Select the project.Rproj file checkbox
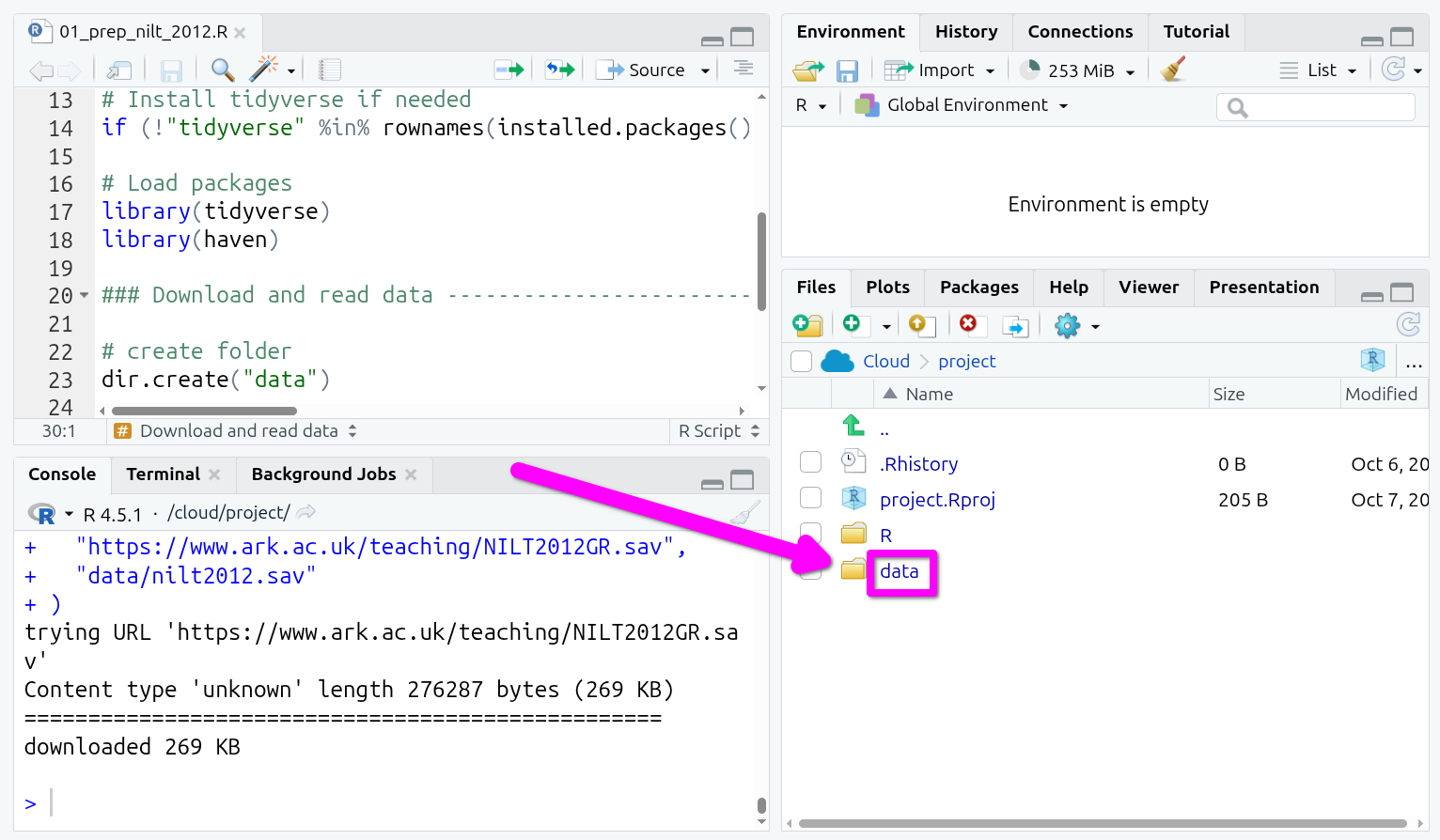 [x=810, y=499]
